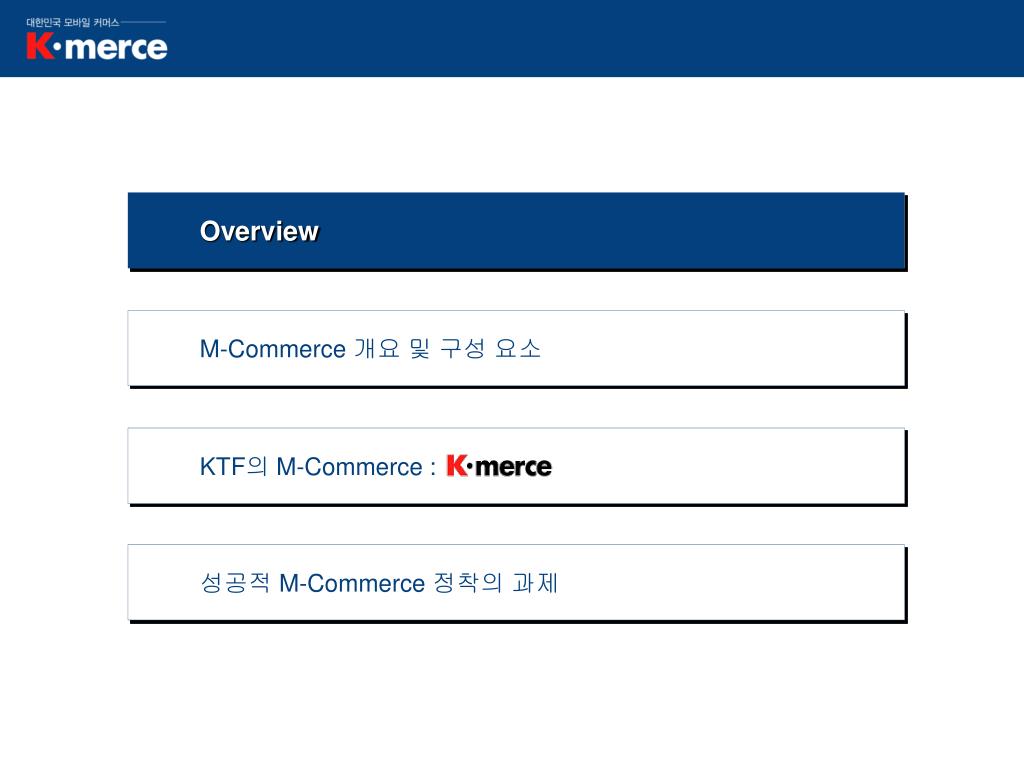Click the 'Overview' heading text
The width and height of the screenshot is (1024, 768).
(x=259, y=231)
